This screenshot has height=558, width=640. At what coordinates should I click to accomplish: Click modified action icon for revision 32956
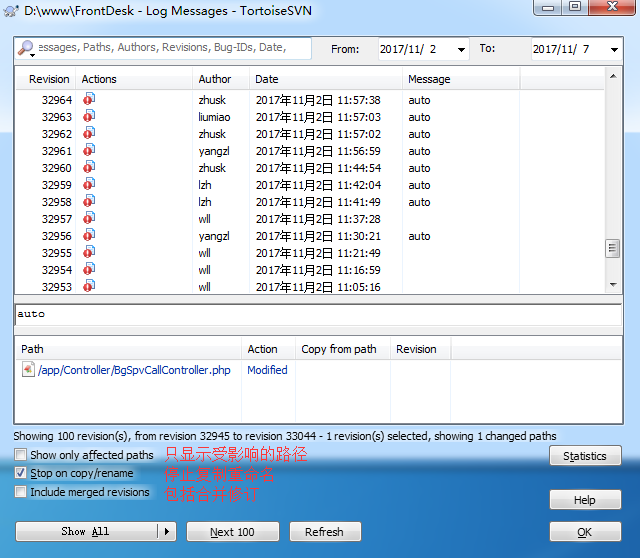(x=89, y=235)
